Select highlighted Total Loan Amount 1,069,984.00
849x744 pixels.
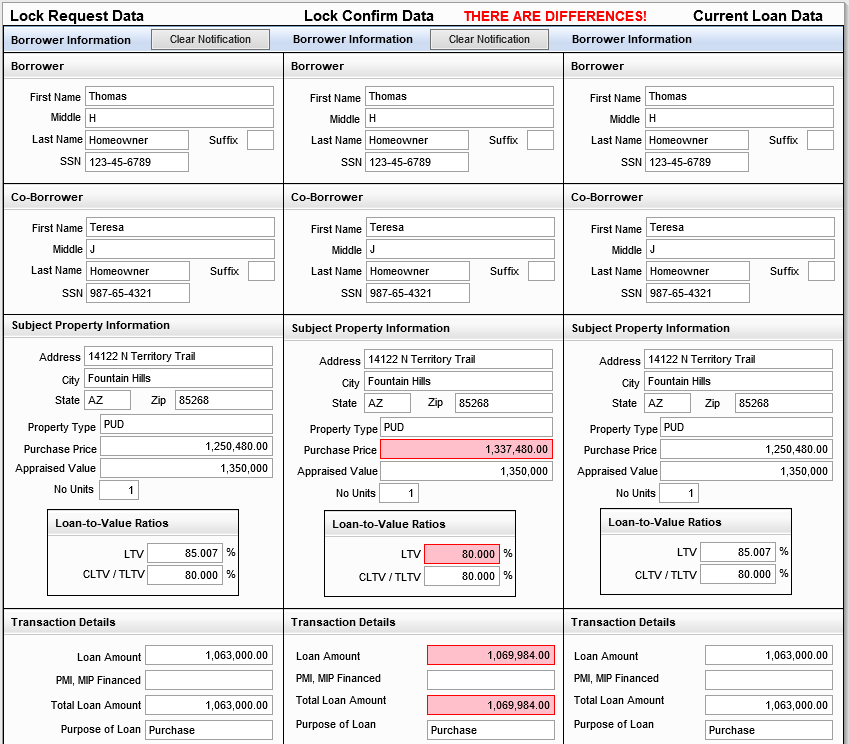[x=491, y=705]
